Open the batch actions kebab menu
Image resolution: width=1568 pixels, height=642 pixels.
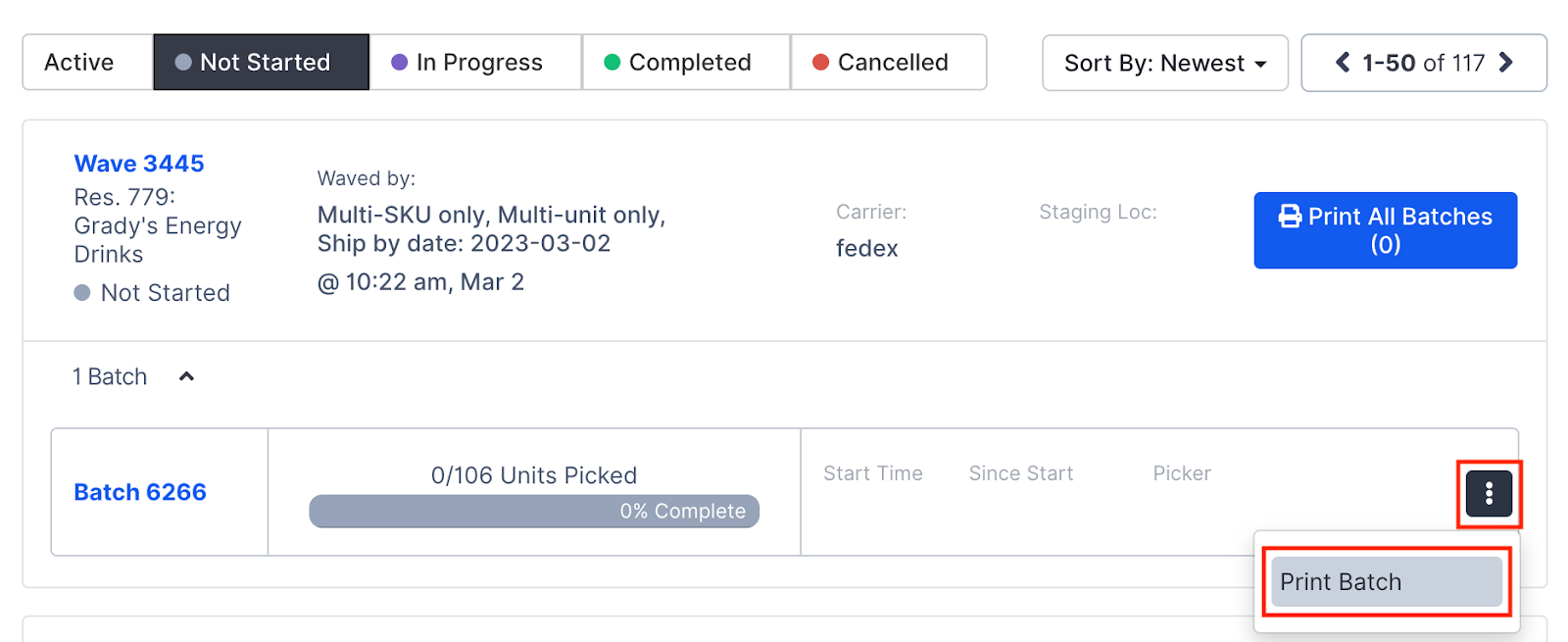pos(1488,494)
